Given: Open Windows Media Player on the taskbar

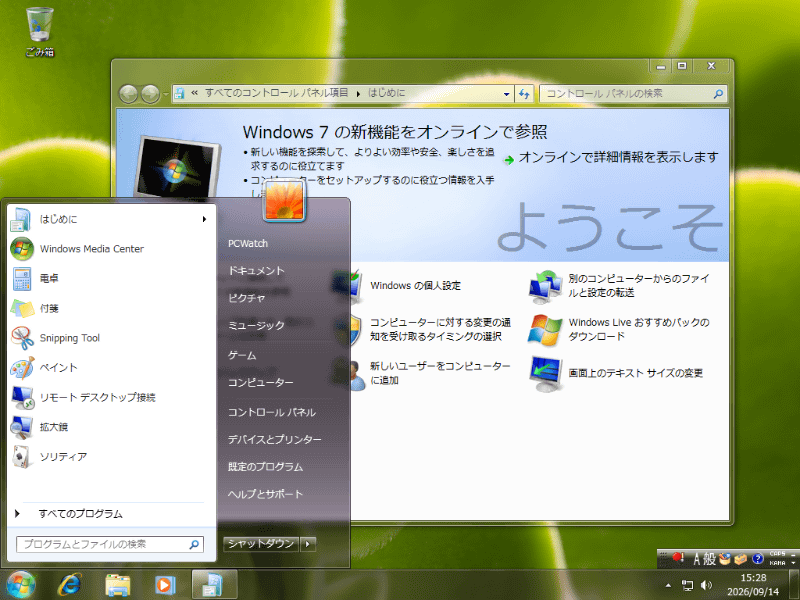Looking at the screenshot, I should click(165, 585).
